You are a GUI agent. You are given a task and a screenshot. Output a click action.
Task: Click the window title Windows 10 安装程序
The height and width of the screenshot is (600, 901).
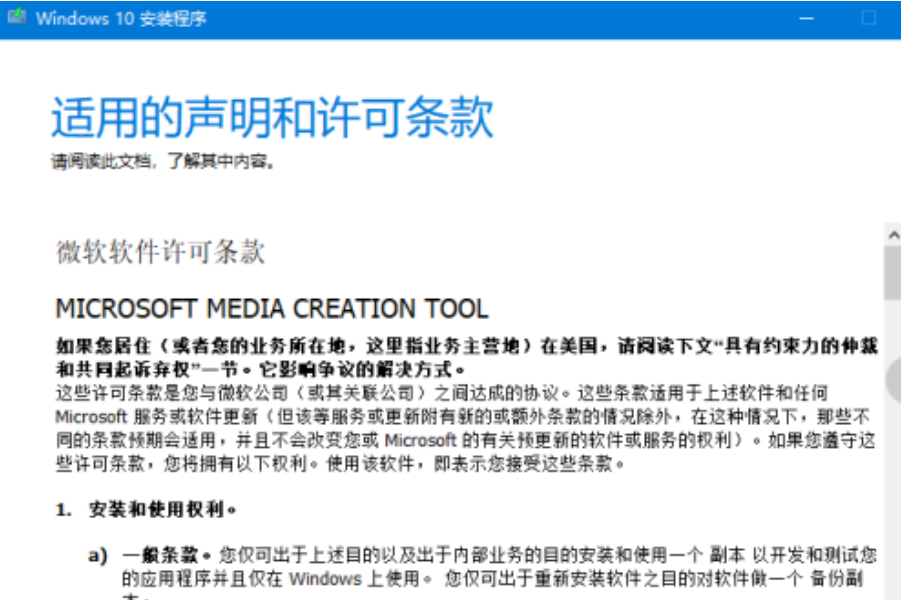(x=121, y=18)
